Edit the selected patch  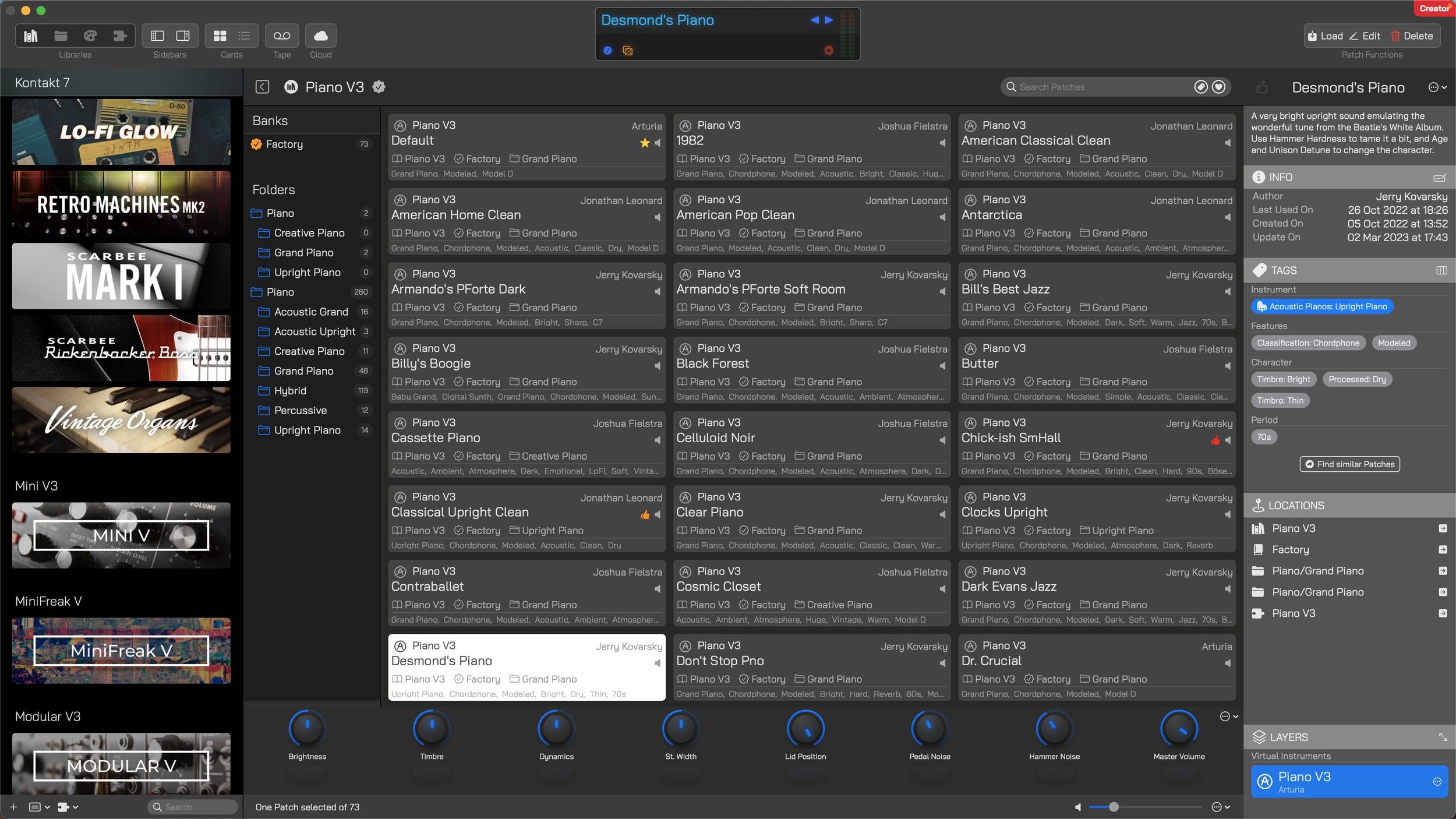1365,36
